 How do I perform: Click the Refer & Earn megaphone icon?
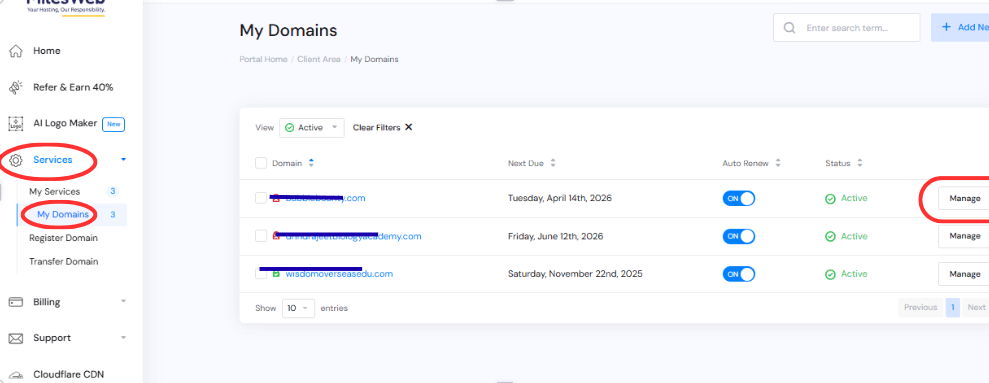[16, 87]
